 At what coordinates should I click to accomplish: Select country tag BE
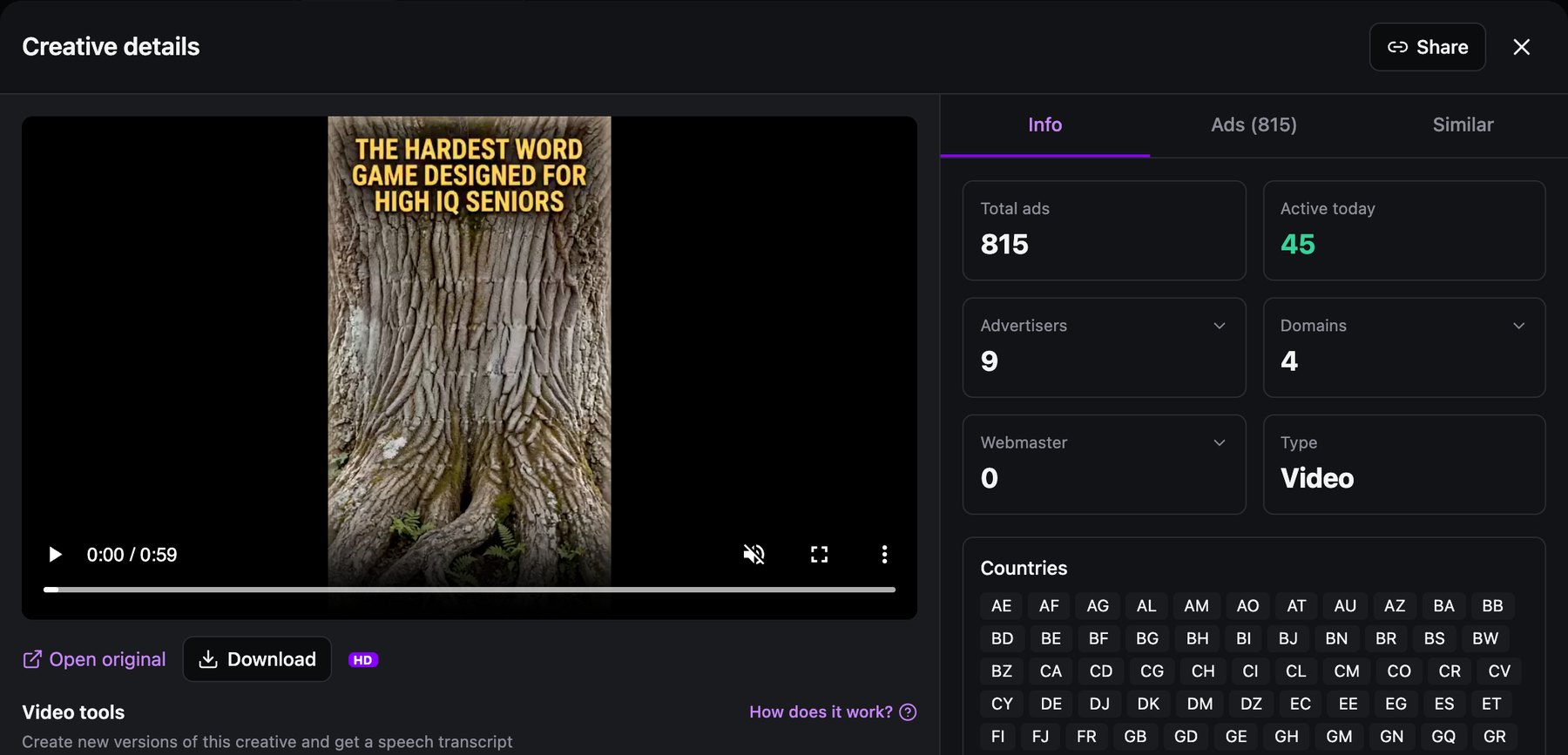pos(1051,638)
